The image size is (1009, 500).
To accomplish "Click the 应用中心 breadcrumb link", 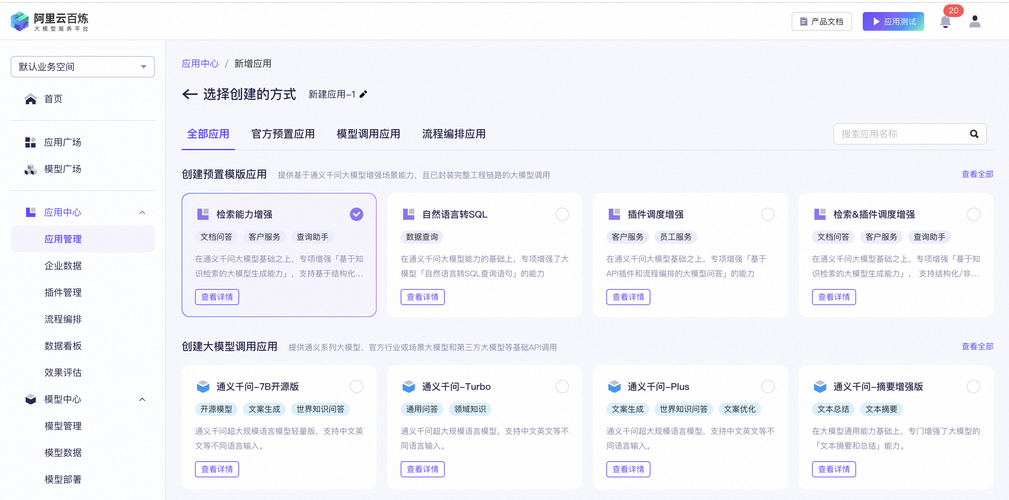I will (x=200, y=64).
